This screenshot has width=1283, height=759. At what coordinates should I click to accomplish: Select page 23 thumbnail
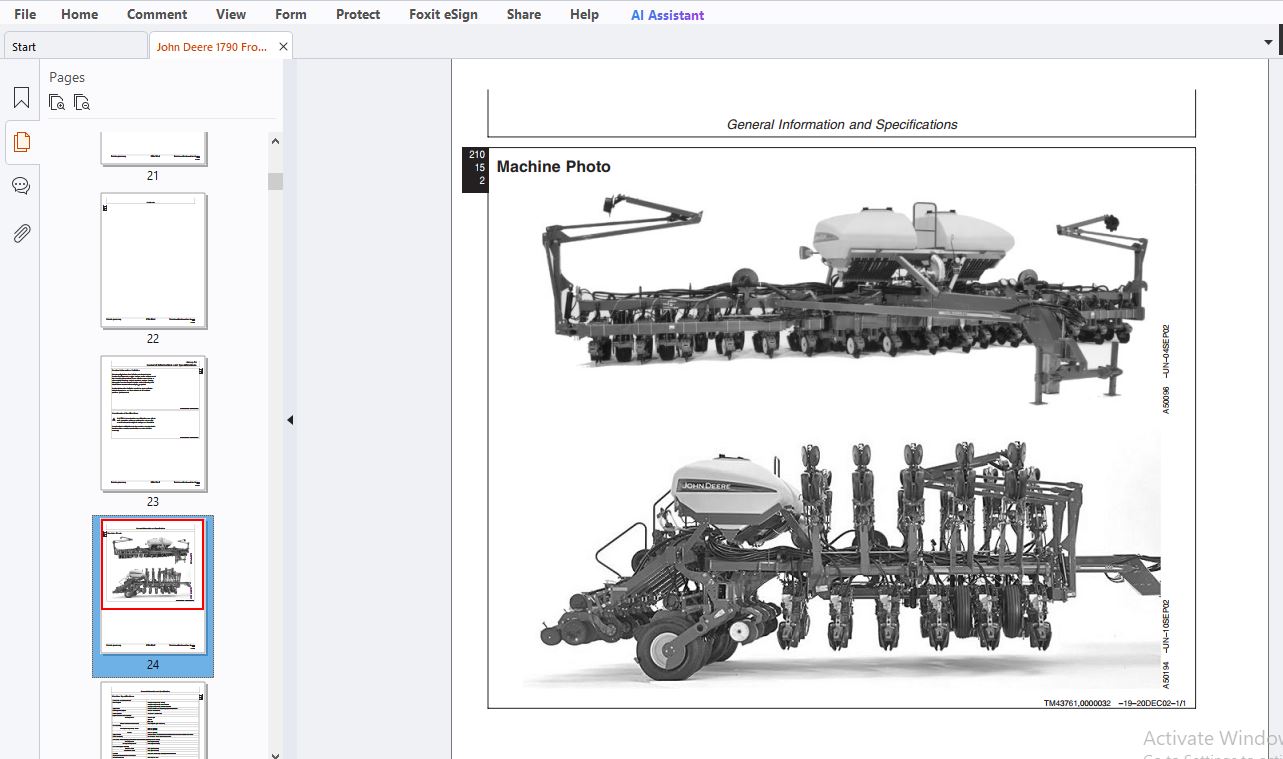pos(153,424)
